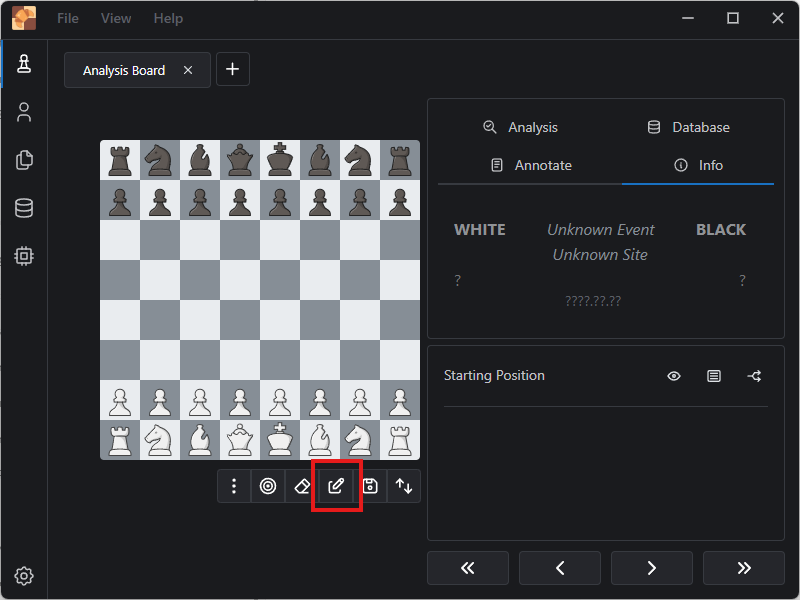Maximize the application window

click(x=733, y=18)
